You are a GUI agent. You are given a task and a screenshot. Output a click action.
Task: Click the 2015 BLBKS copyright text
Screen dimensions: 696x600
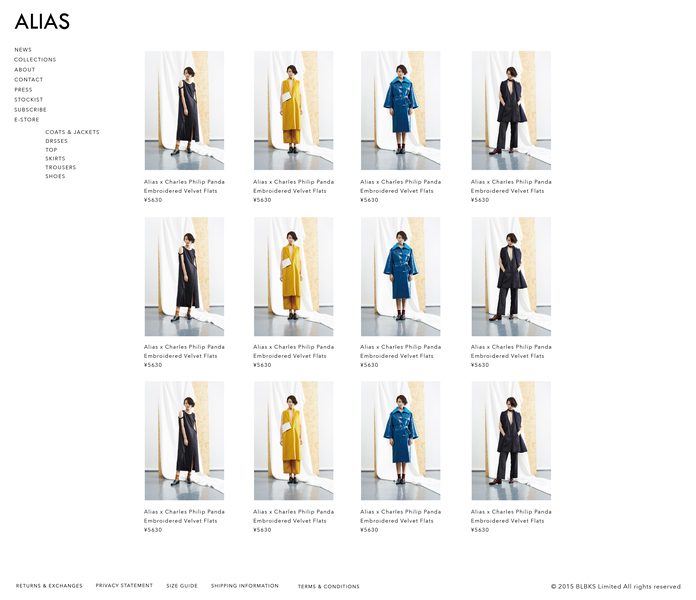point(616,587)
